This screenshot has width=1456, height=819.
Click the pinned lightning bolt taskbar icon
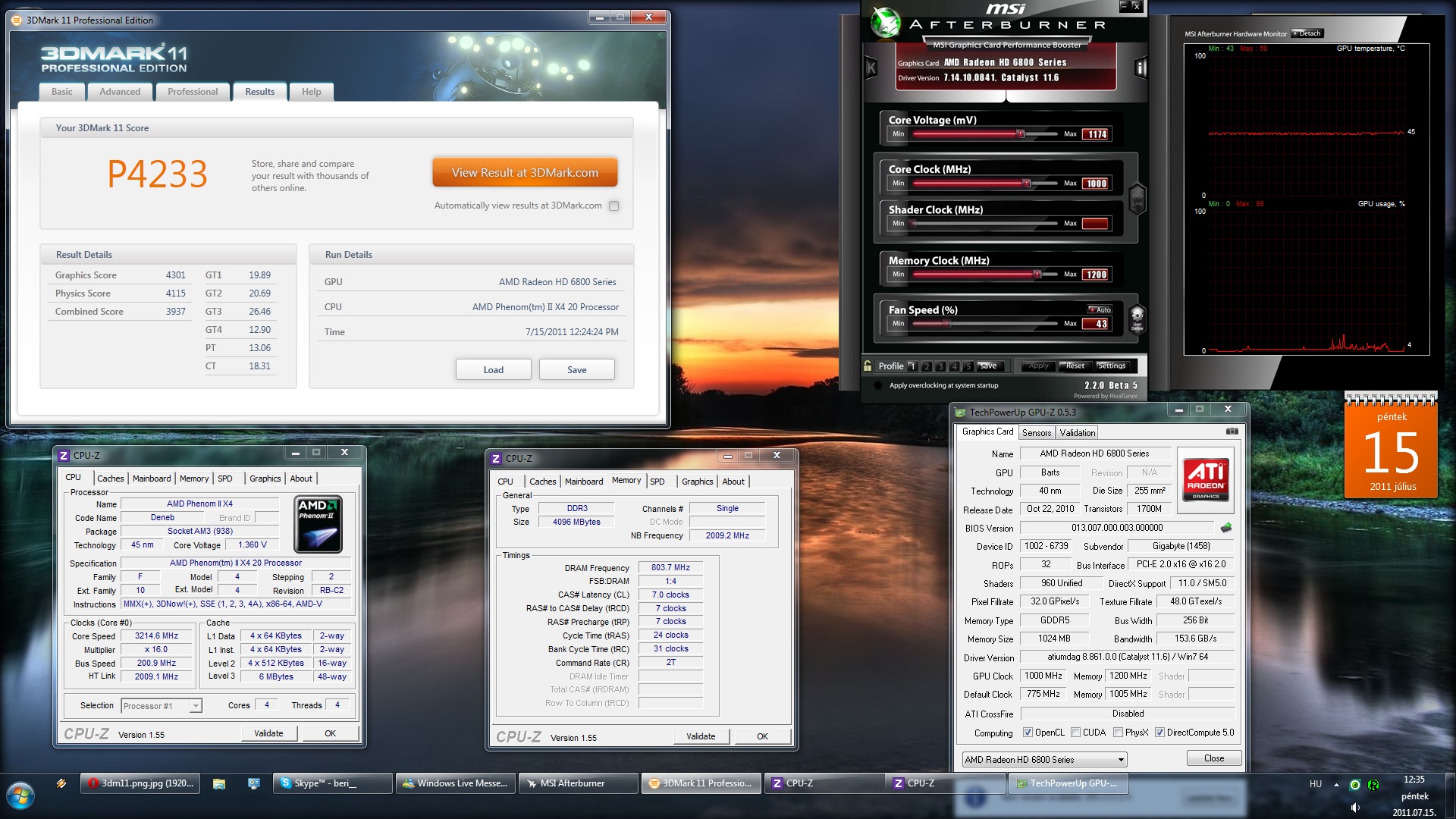point(61,783)
